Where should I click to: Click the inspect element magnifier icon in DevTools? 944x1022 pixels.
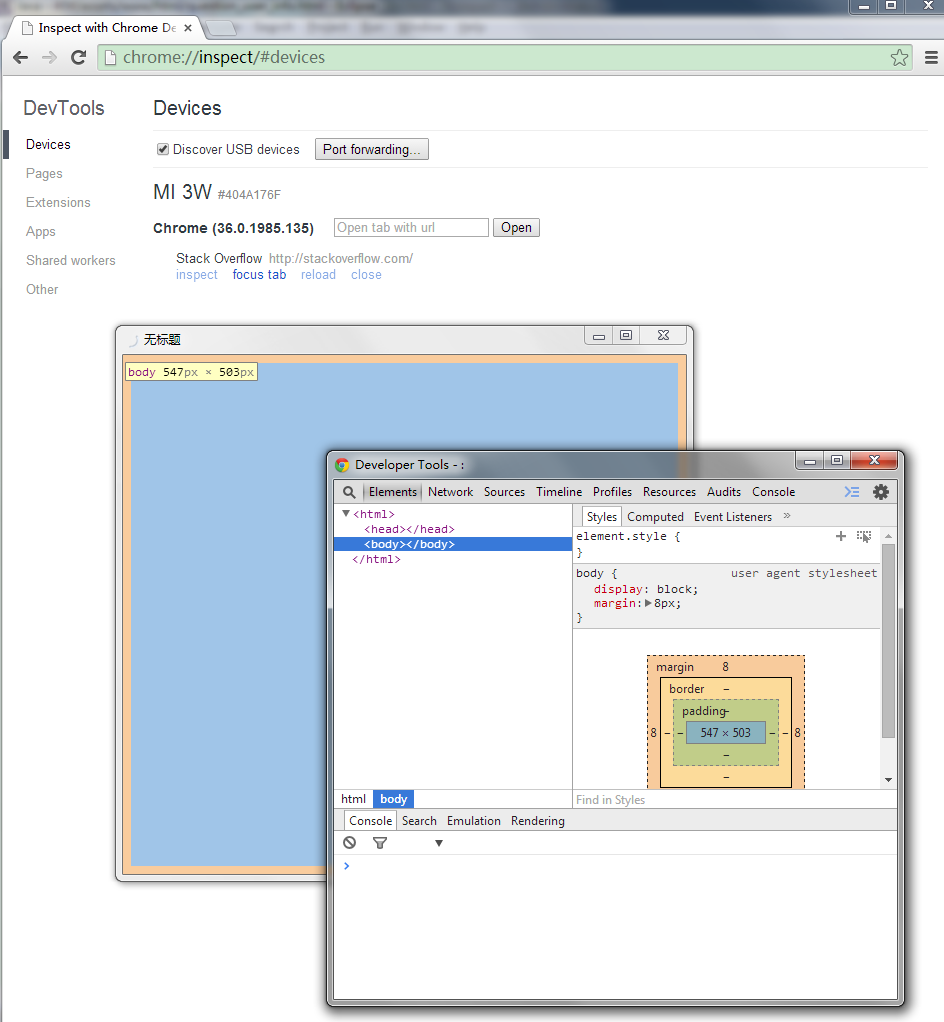point(349,492)
